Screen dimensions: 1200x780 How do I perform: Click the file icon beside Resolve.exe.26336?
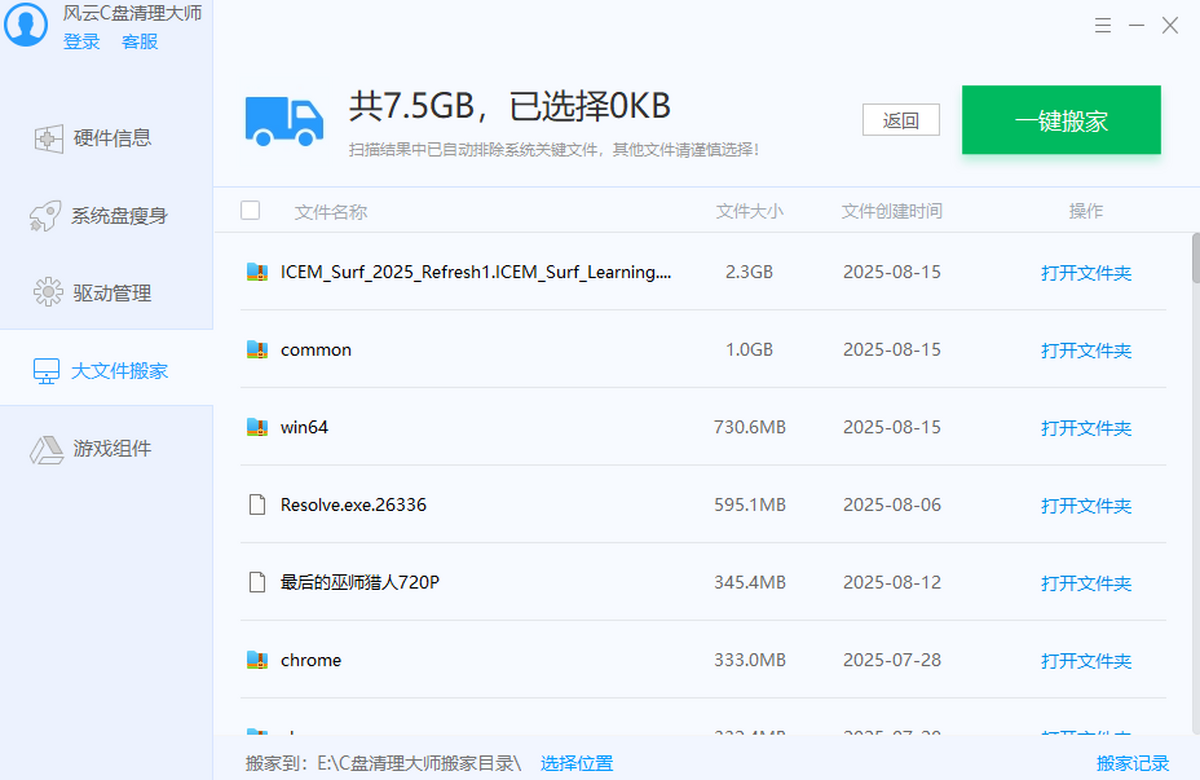[x=258, y=505]
